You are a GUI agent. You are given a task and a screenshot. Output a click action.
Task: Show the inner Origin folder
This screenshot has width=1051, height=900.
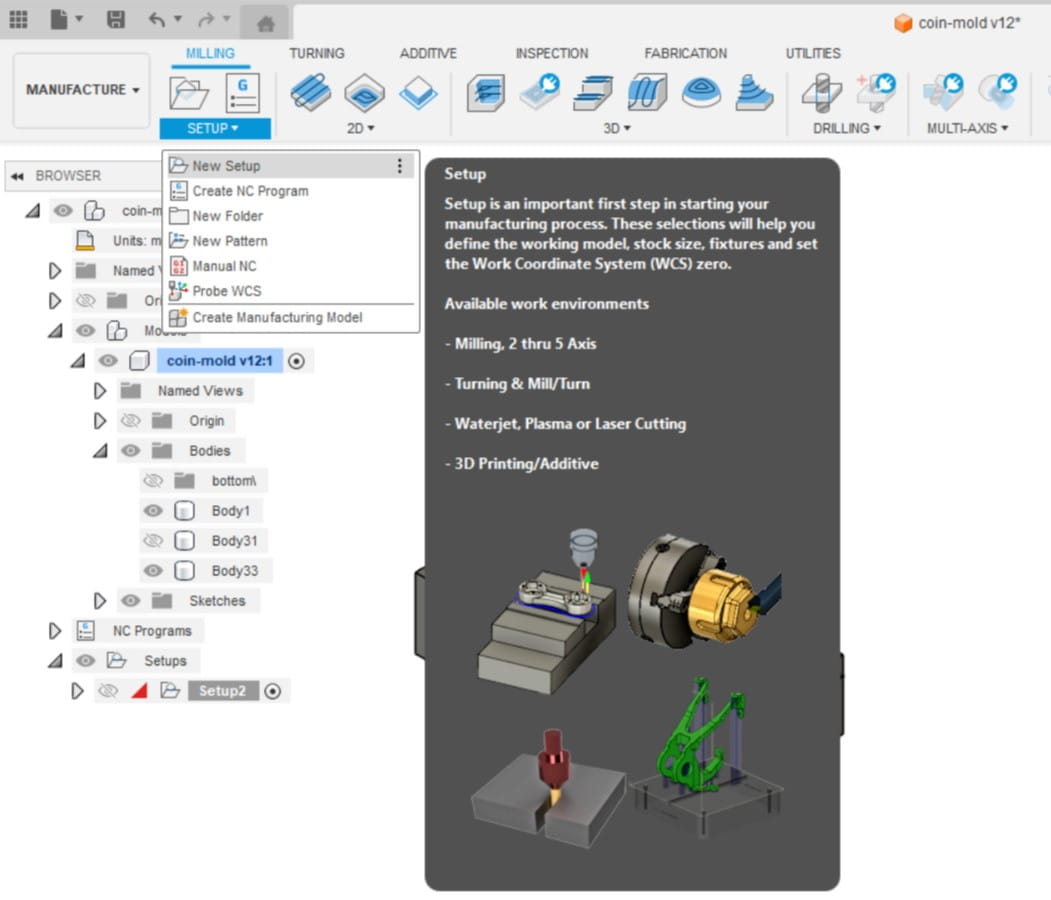(131, 421)
